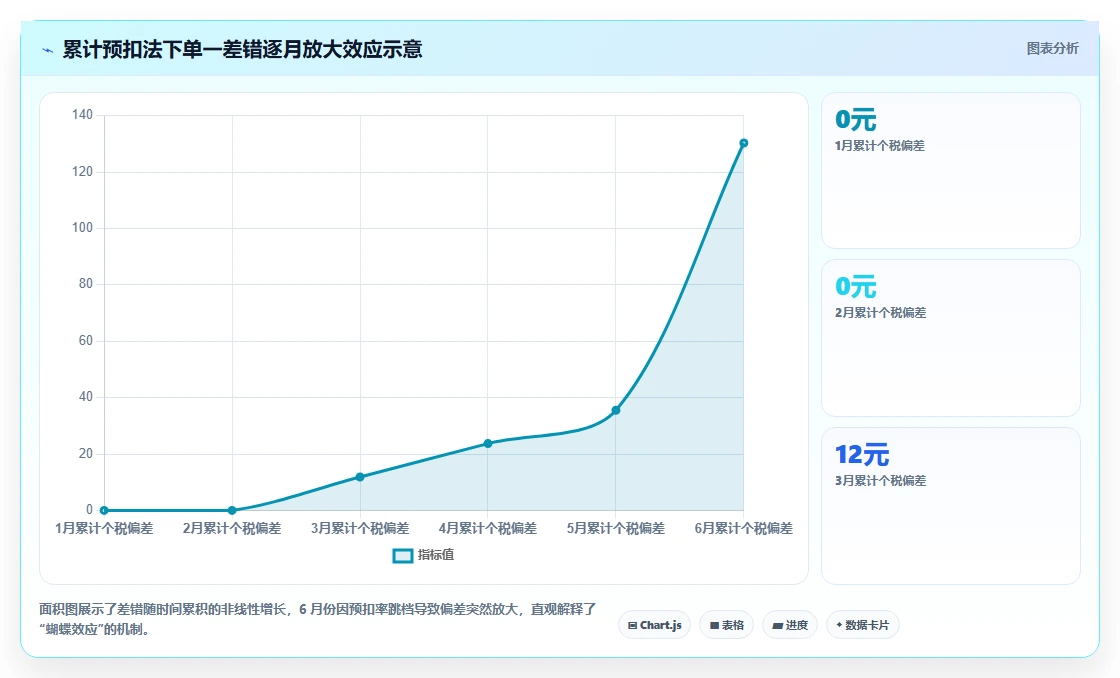The image size is (1120, 678).
Task: Click y-axis value 120
Action: coord(82,171)
